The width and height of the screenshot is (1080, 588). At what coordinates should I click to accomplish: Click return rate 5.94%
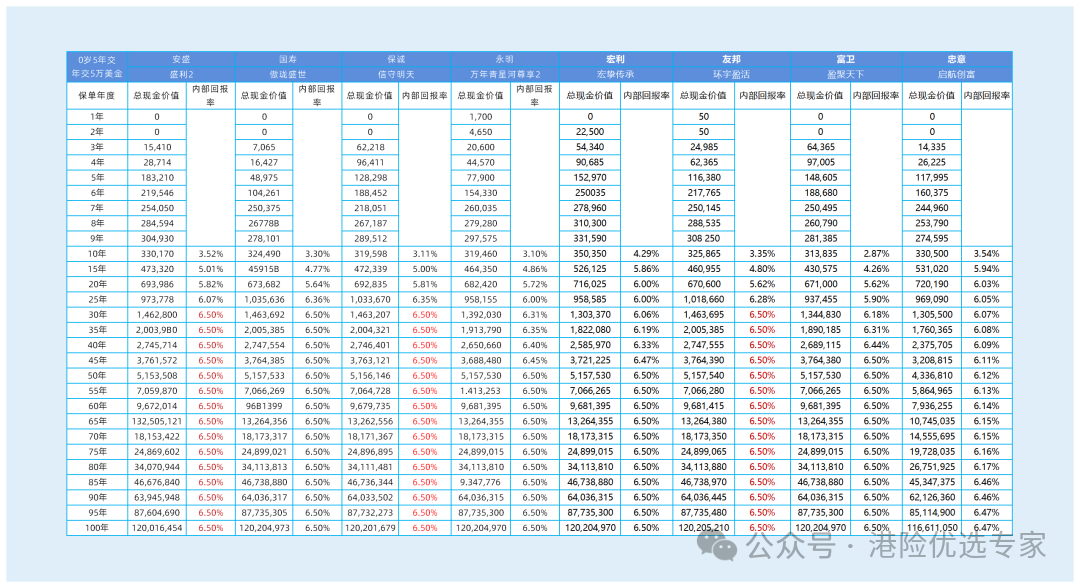coord(986,269)
